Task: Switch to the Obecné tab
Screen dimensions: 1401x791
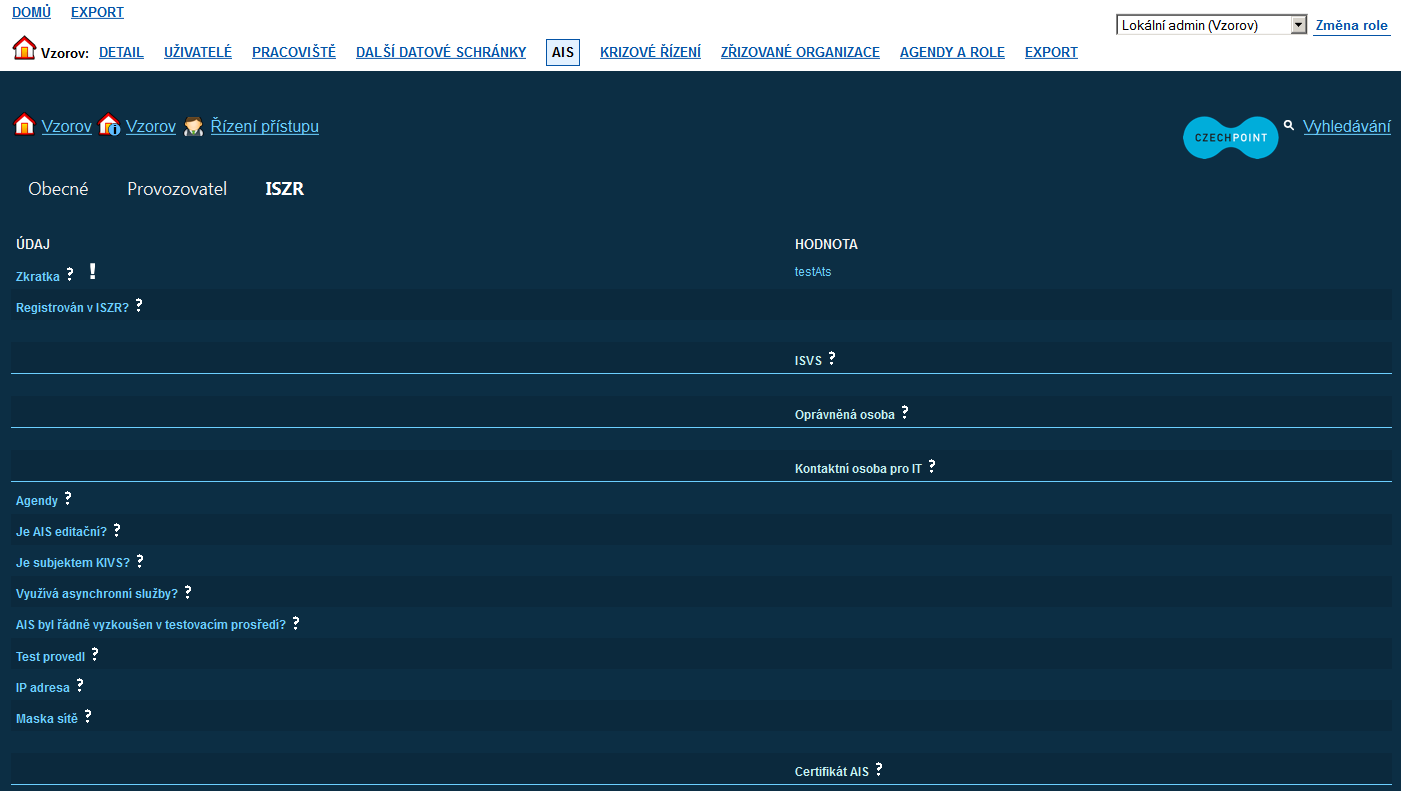Action: coord(58,189)
